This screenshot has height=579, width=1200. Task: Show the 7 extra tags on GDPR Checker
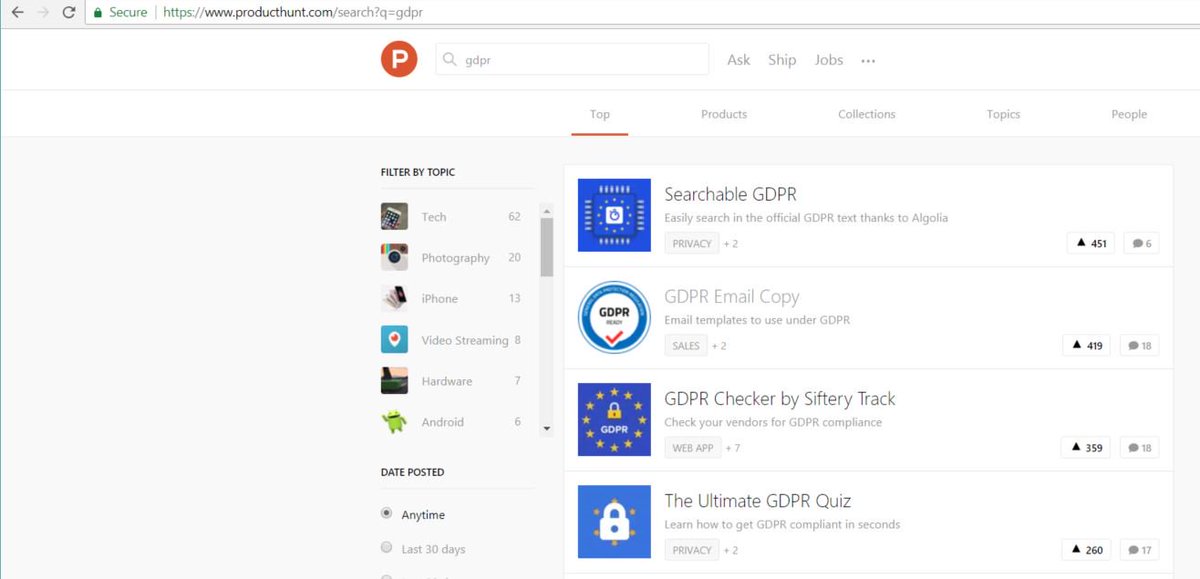[x=733, y=447]
